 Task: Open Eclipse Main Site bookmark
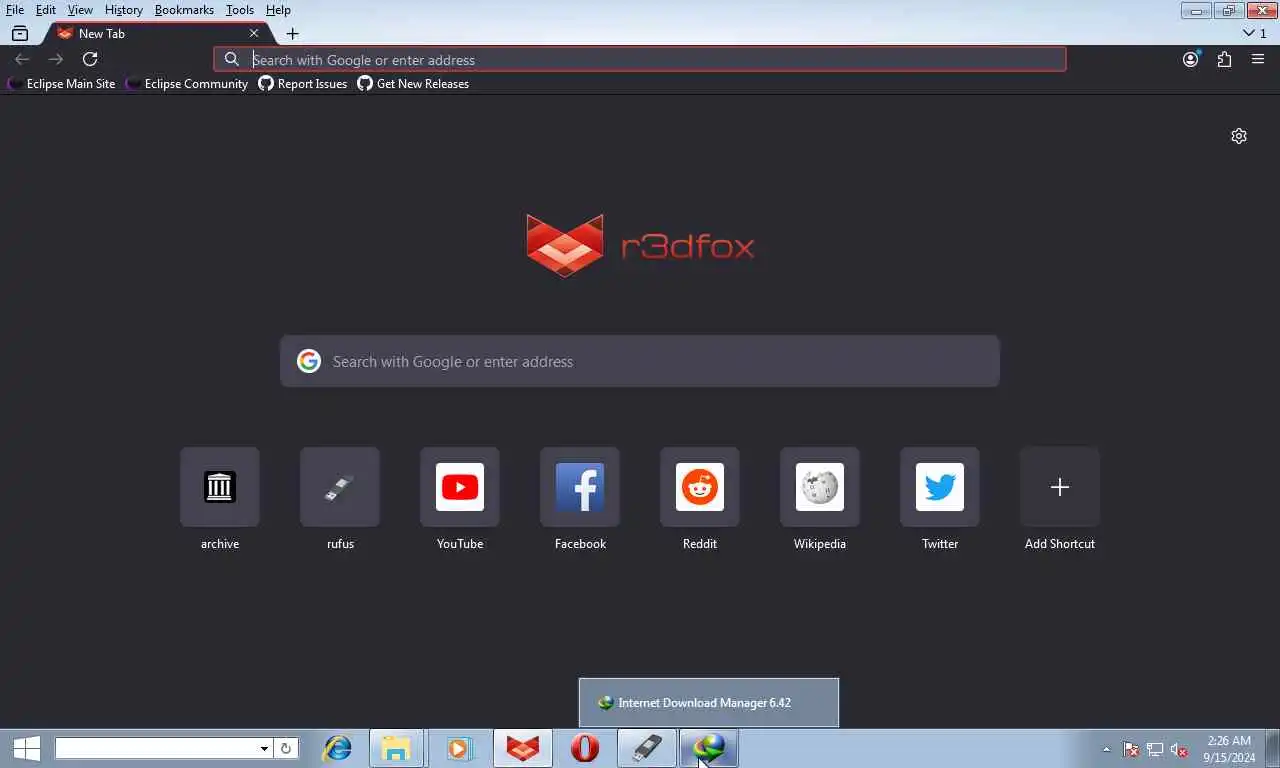click(61, 84)
